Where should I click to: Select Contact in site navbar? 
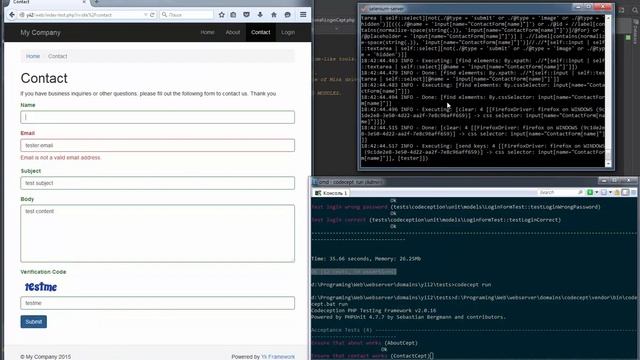click(x=260, y=32)
